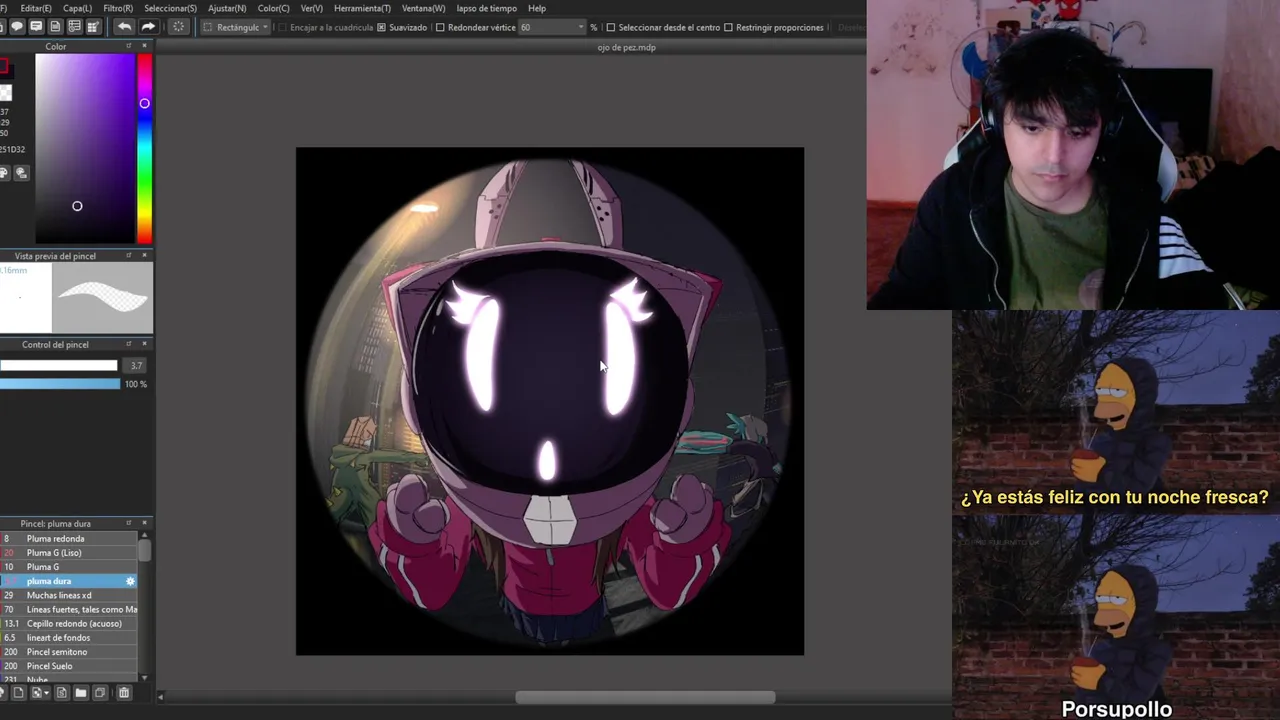Viewport: 1280px width, 720px height.
Task: Toggle the Suavizado checkbox
Action: [381, 27]
